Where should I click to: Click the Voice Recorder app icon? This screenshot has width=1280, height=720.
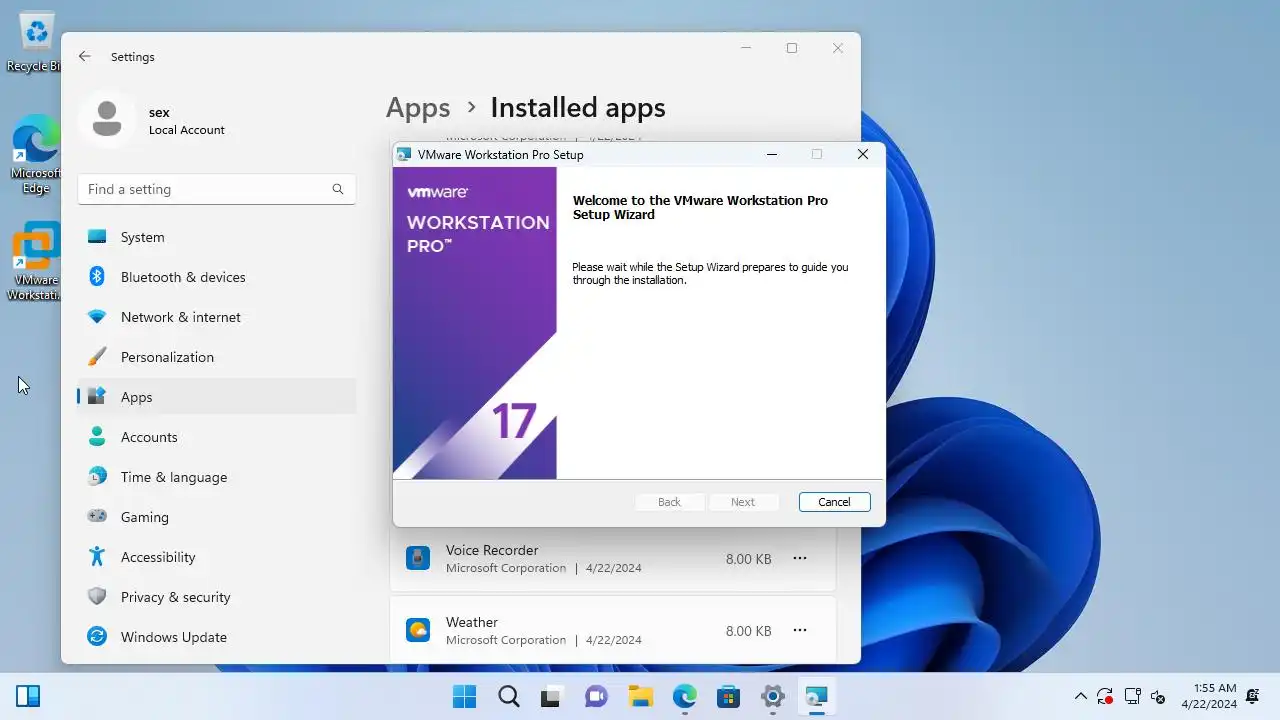pos(418,558)
